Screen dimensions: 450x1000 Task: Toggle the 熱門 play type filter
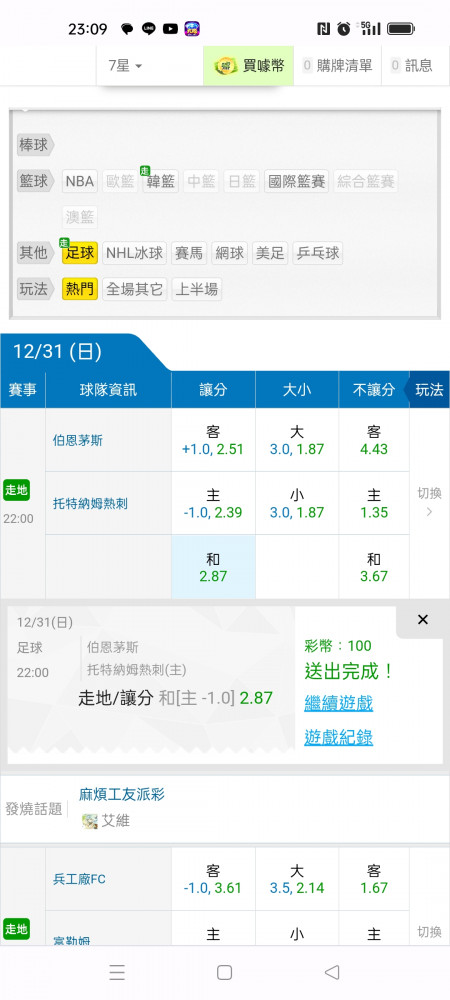tap(80, 290)
